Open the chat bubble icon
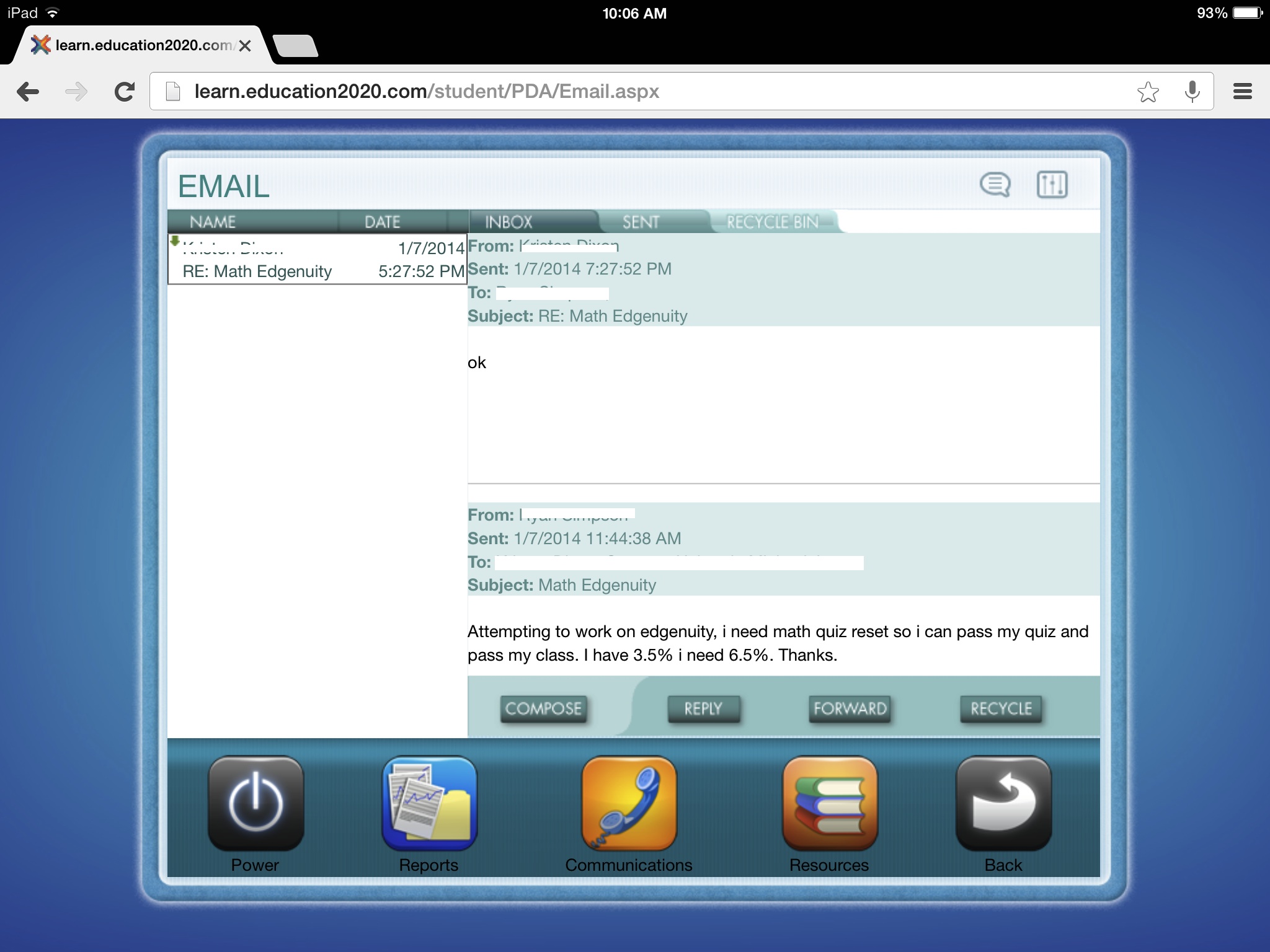1270x952 pixels. click(995, 185)
